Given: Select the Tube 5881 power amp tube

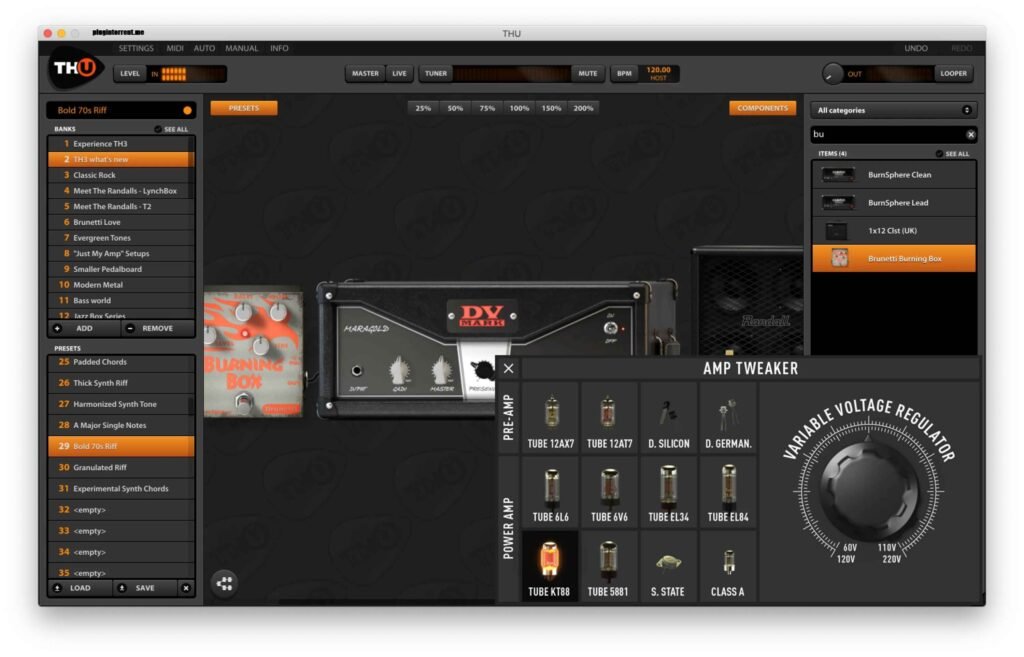Looking at the screenshot, I should (609, 566).
